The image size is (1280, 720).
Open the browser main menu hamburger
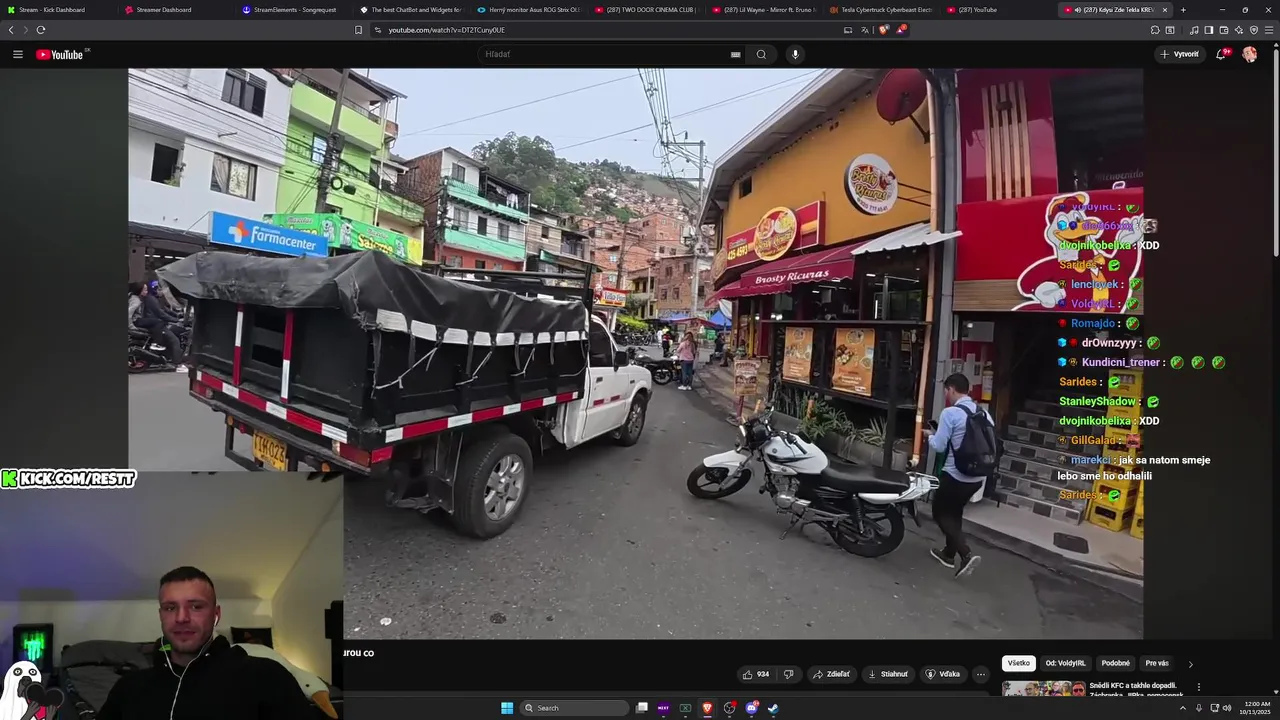click(1269, 30)
